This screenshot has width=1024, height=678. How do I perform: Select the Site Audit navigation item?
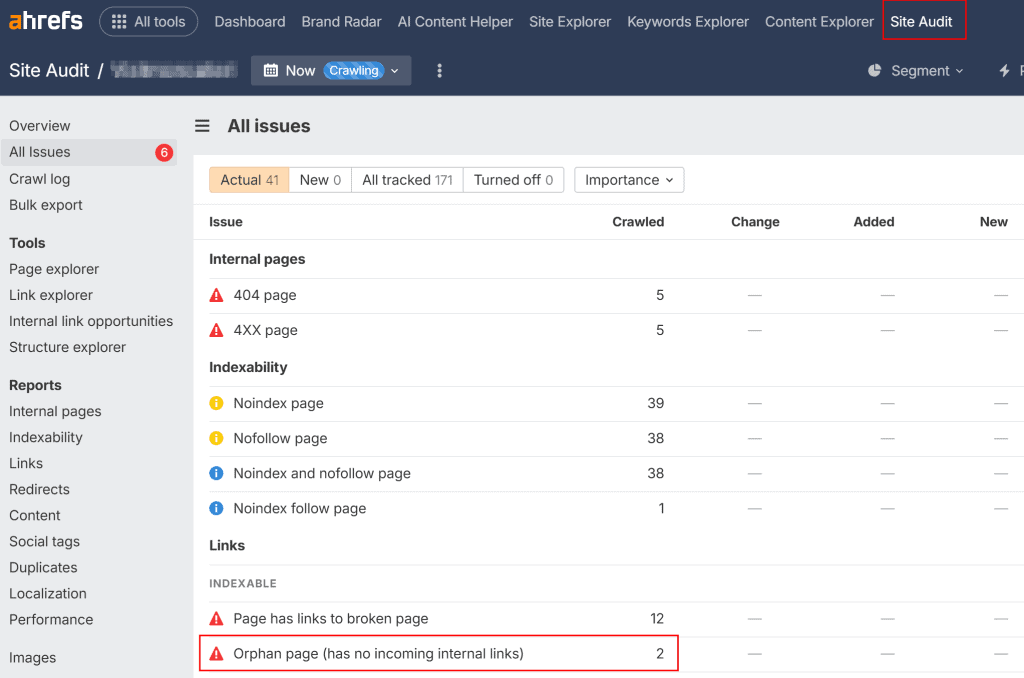click(x=921, y=22)
